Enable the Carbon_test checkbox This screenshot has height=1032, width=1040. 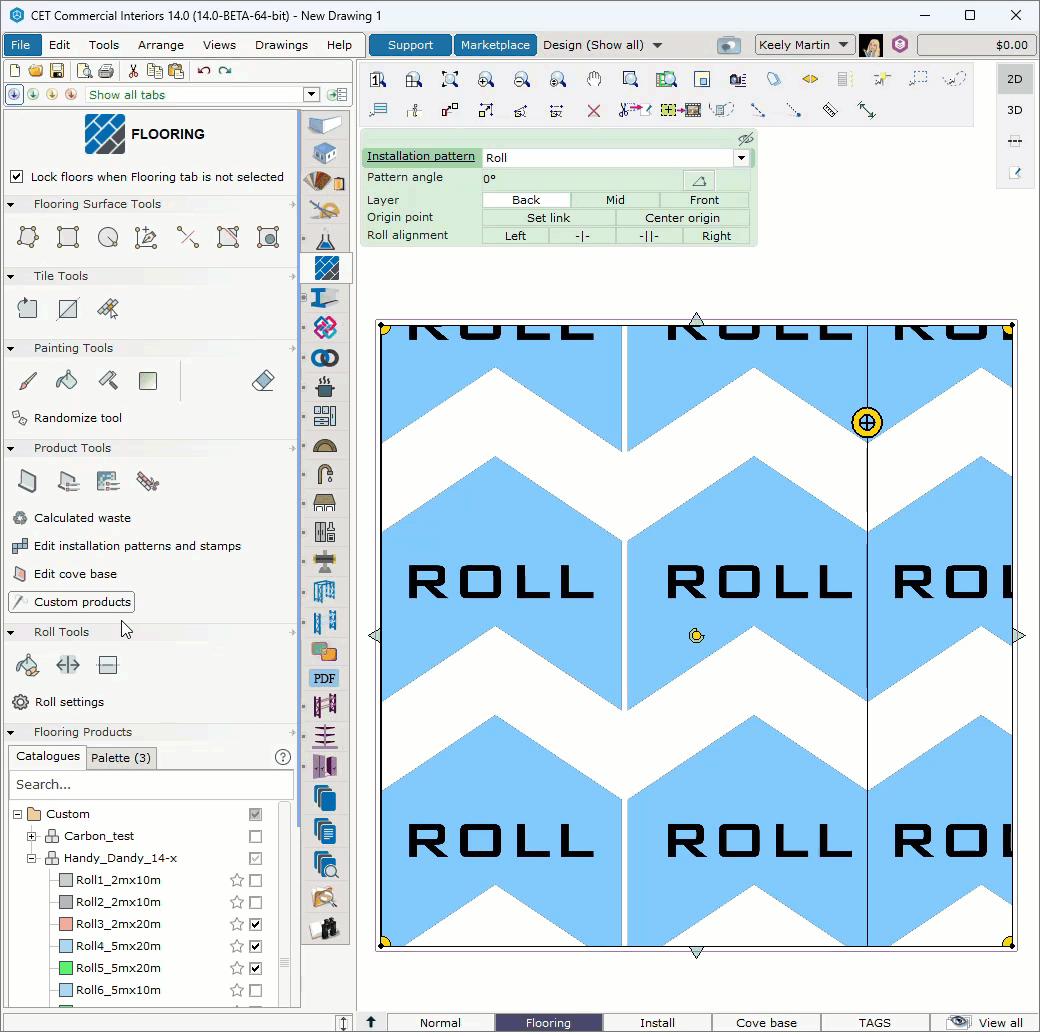pos(255,836)
